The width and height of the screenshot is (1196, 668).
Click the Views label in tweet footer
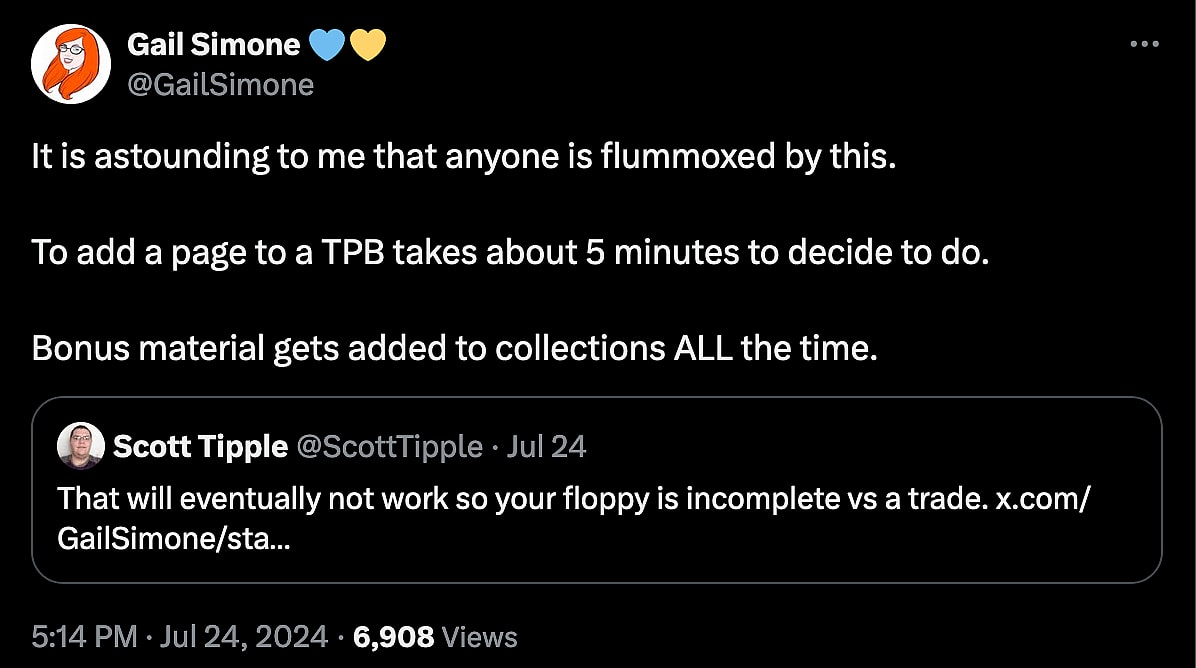(479, 636)
